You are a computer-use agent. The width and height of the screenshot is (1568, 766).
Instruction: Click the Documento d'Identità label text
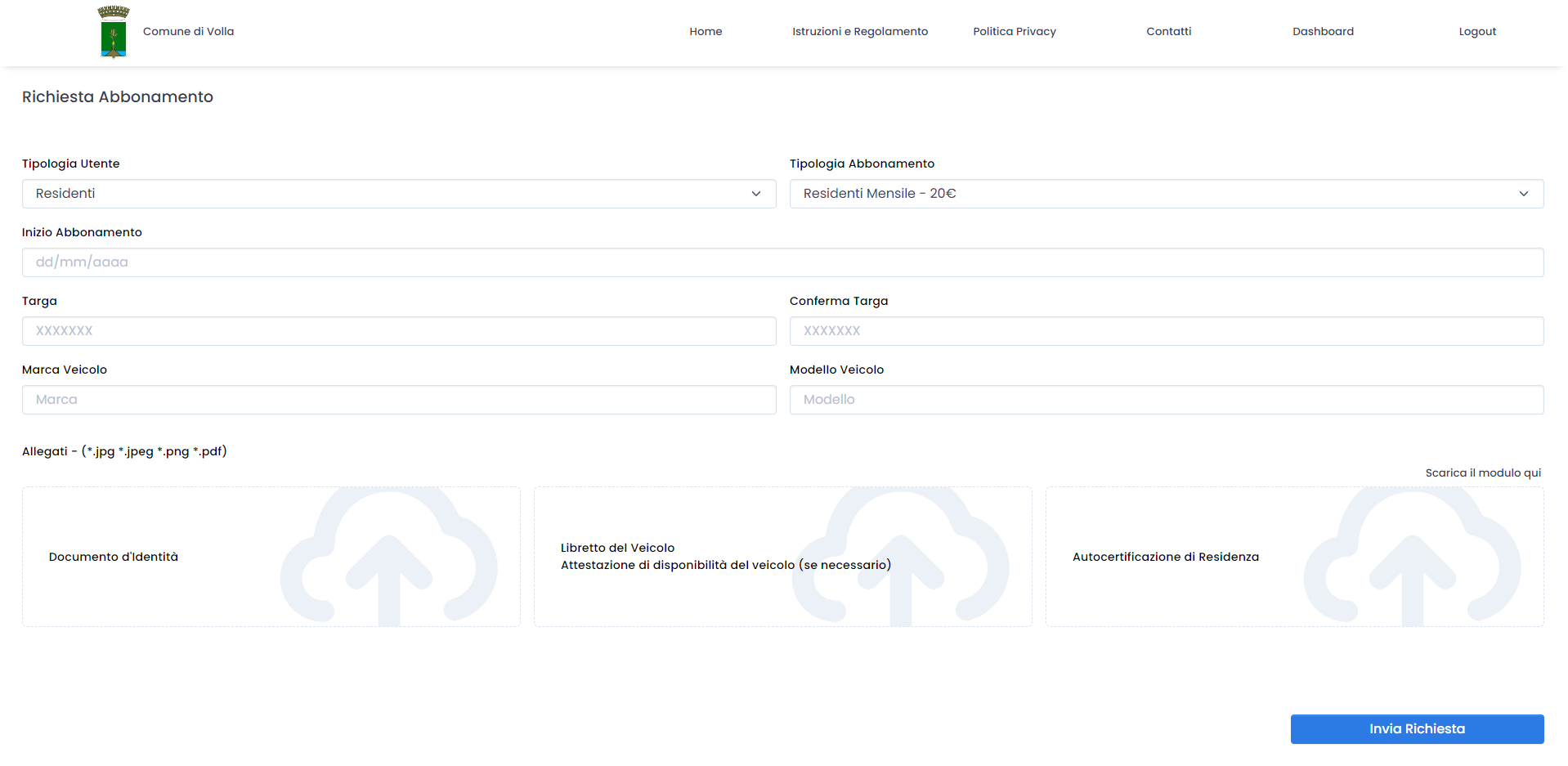[x=114, y=557]
